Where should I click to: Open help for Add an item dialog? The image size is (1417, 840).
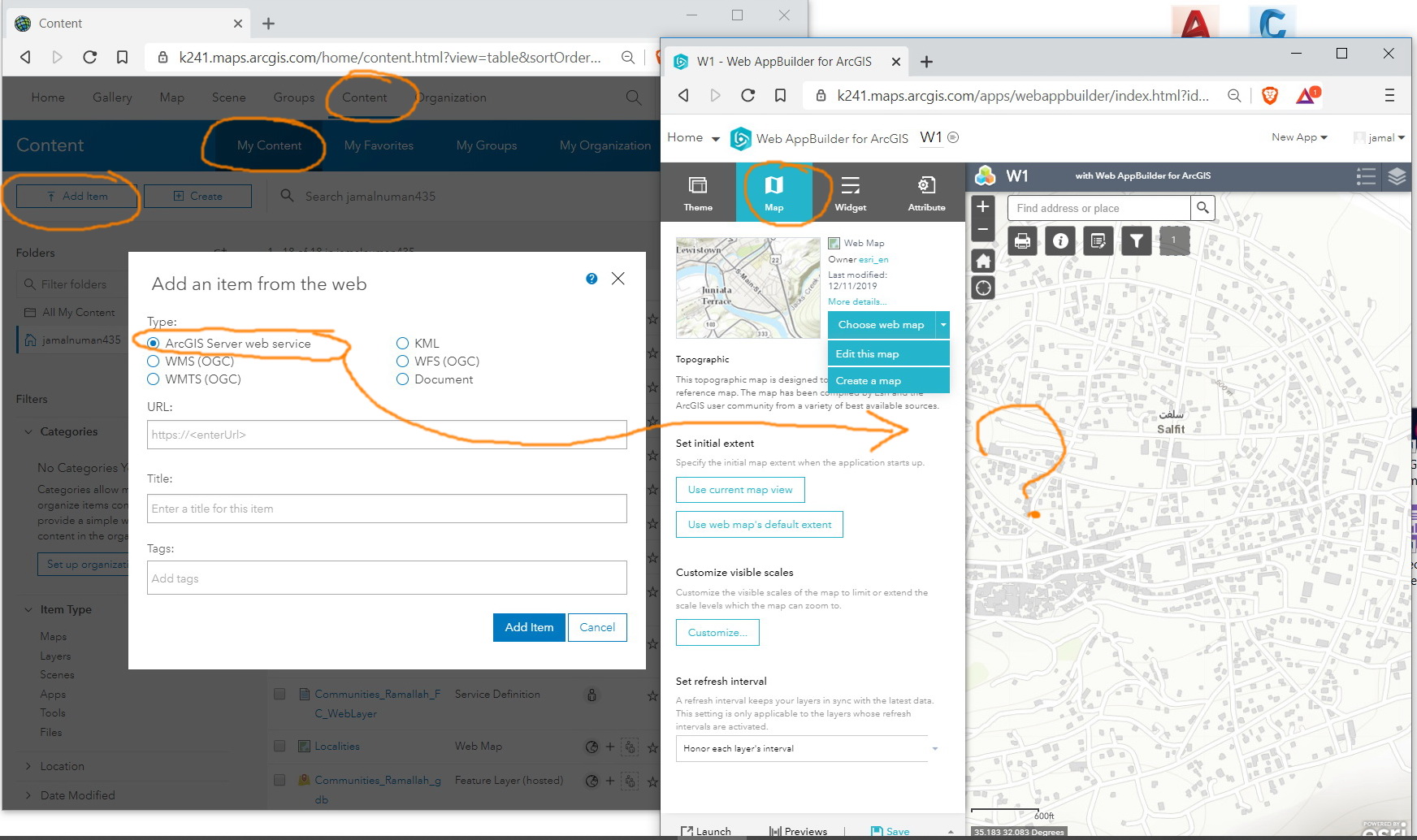[x=591, y=279]
